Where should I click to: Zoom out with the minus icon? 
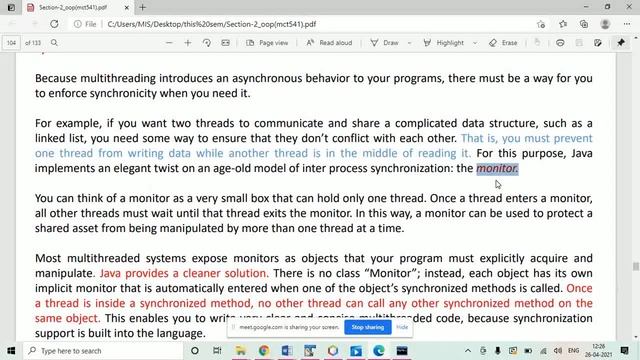(169, 42)
